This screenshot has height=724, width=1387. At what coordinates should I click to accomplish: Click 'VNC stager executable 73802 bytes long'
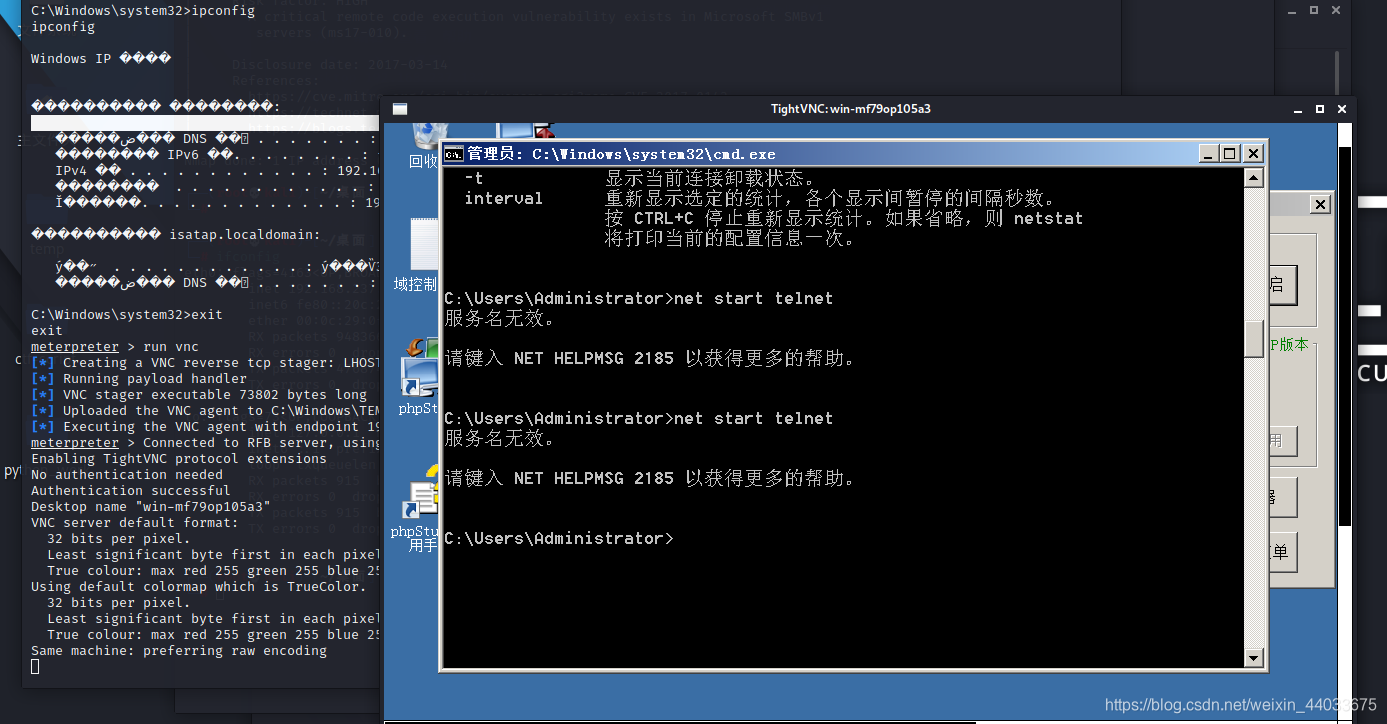click(x=199, y=395)
